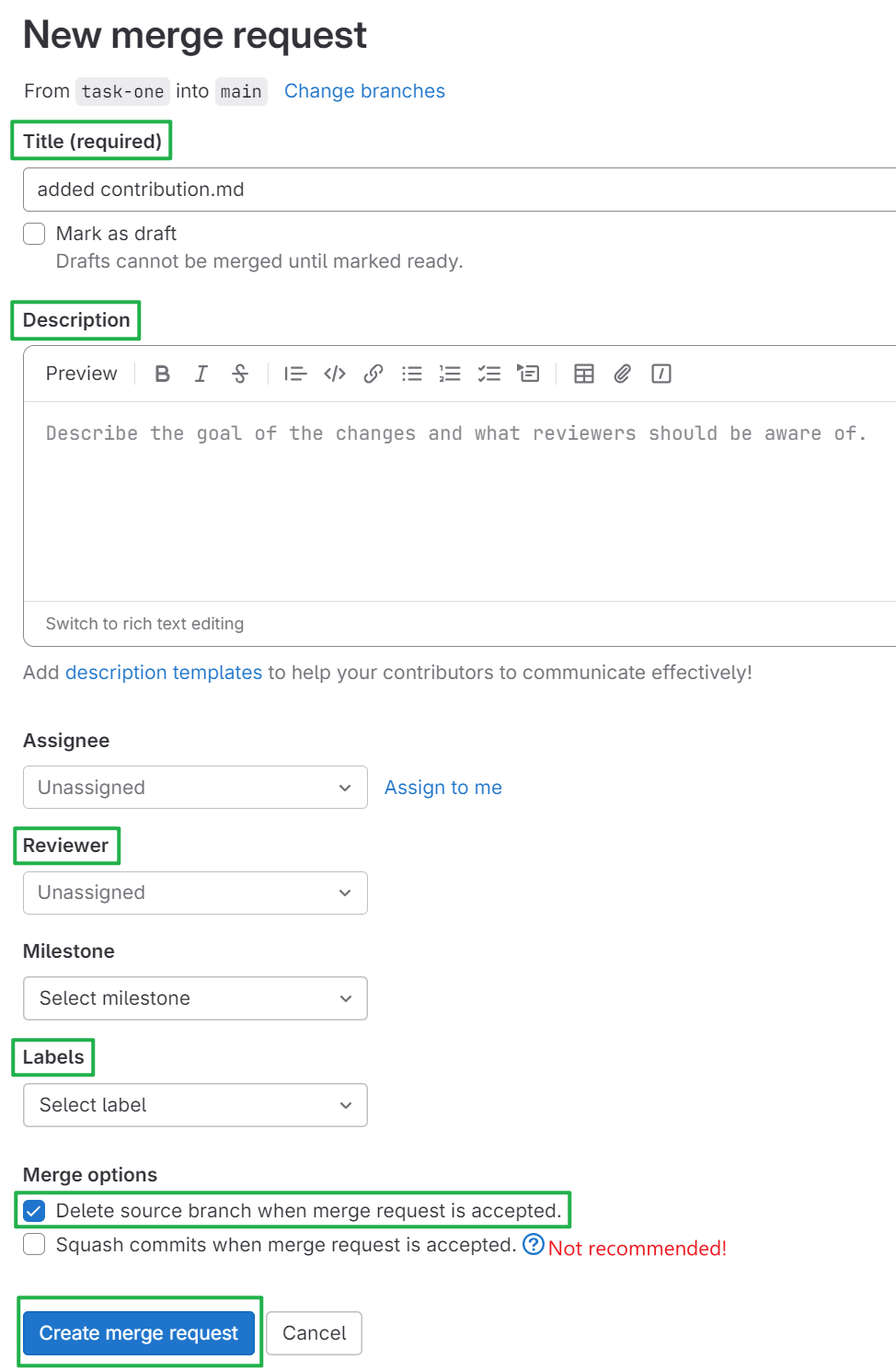
Task: Enable Squash commits checkbox
Action: tap(35, 1245)
